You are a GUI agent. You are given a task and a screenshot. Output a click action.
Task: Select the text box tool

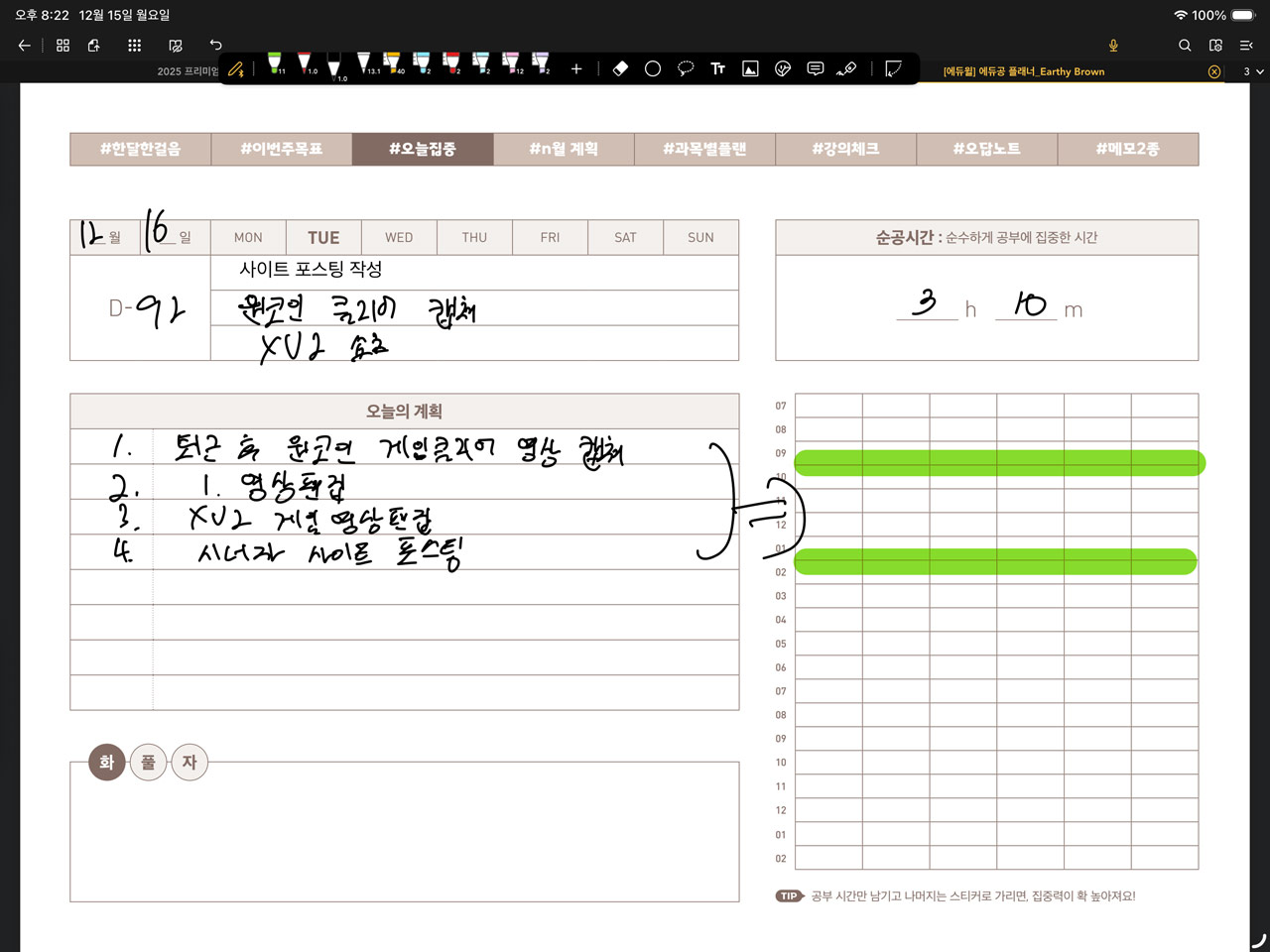tap(717, 68)
